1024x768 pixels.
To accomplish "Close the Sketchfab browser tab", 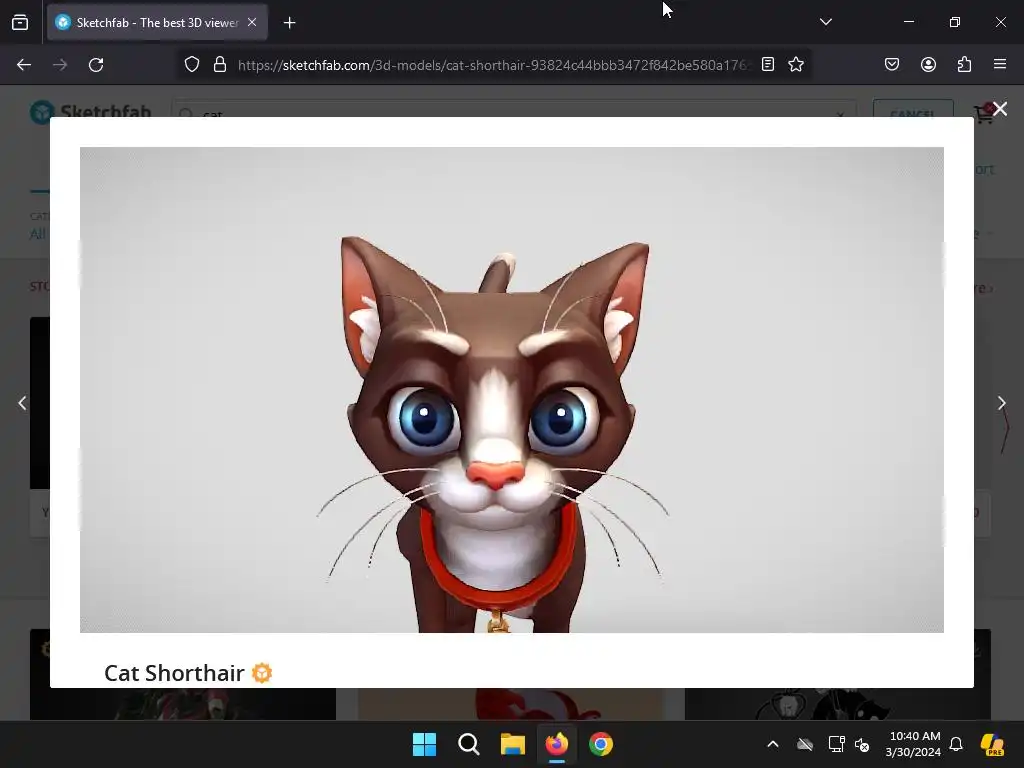I will (x=252, y=22).
